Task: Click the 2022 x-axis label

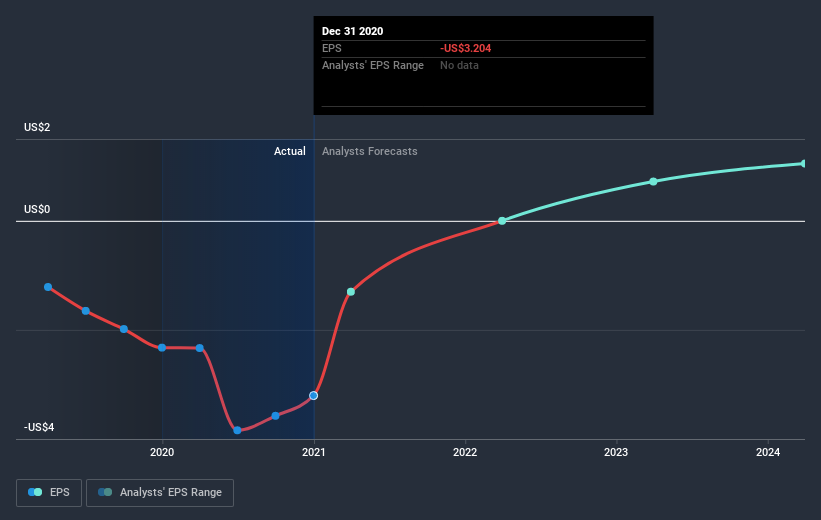Action: (x=465, y=452)
